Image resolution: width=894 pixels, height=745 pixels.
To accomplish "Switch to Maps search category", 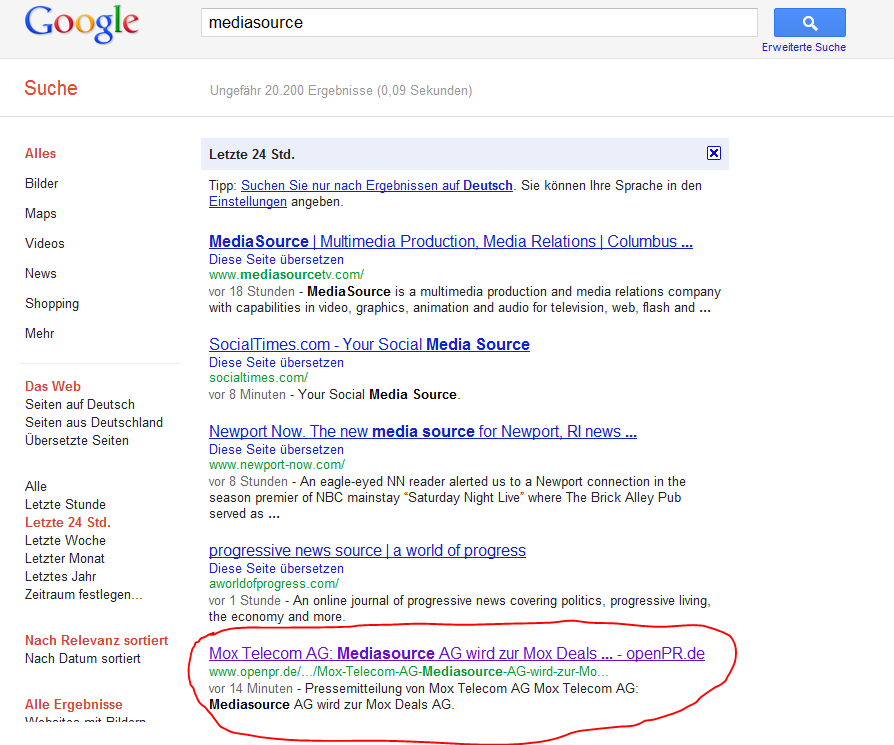I will coord(41,214).
